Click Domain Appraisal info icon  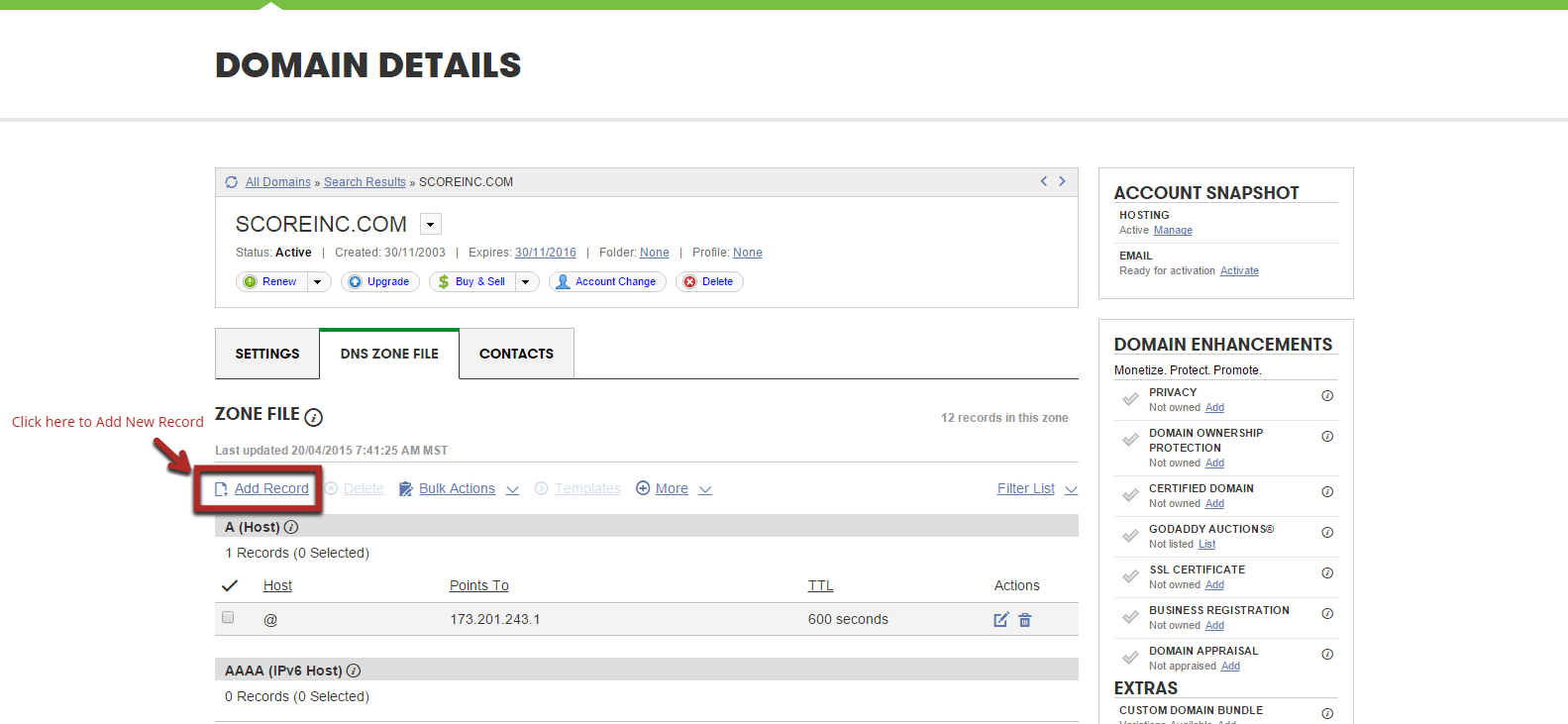[1327, 654]
